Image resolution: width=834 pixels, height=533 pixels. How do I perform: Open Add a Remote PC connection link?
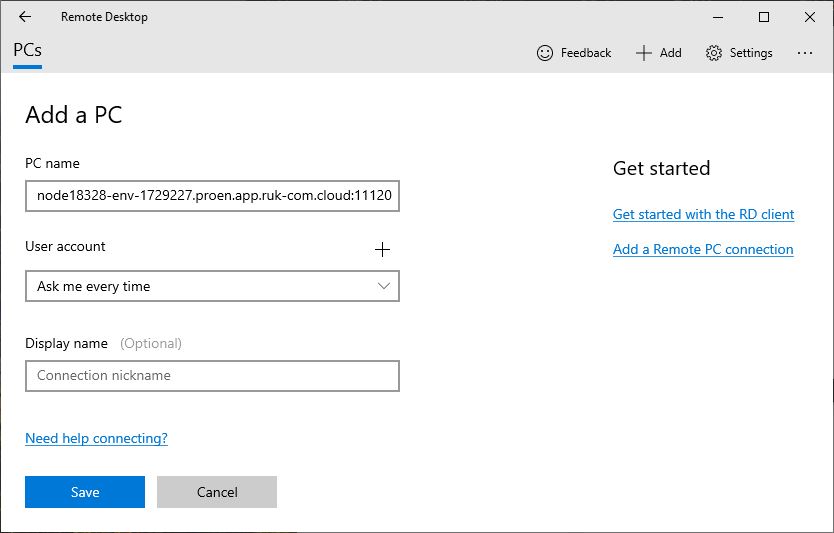tap(703, 249)
